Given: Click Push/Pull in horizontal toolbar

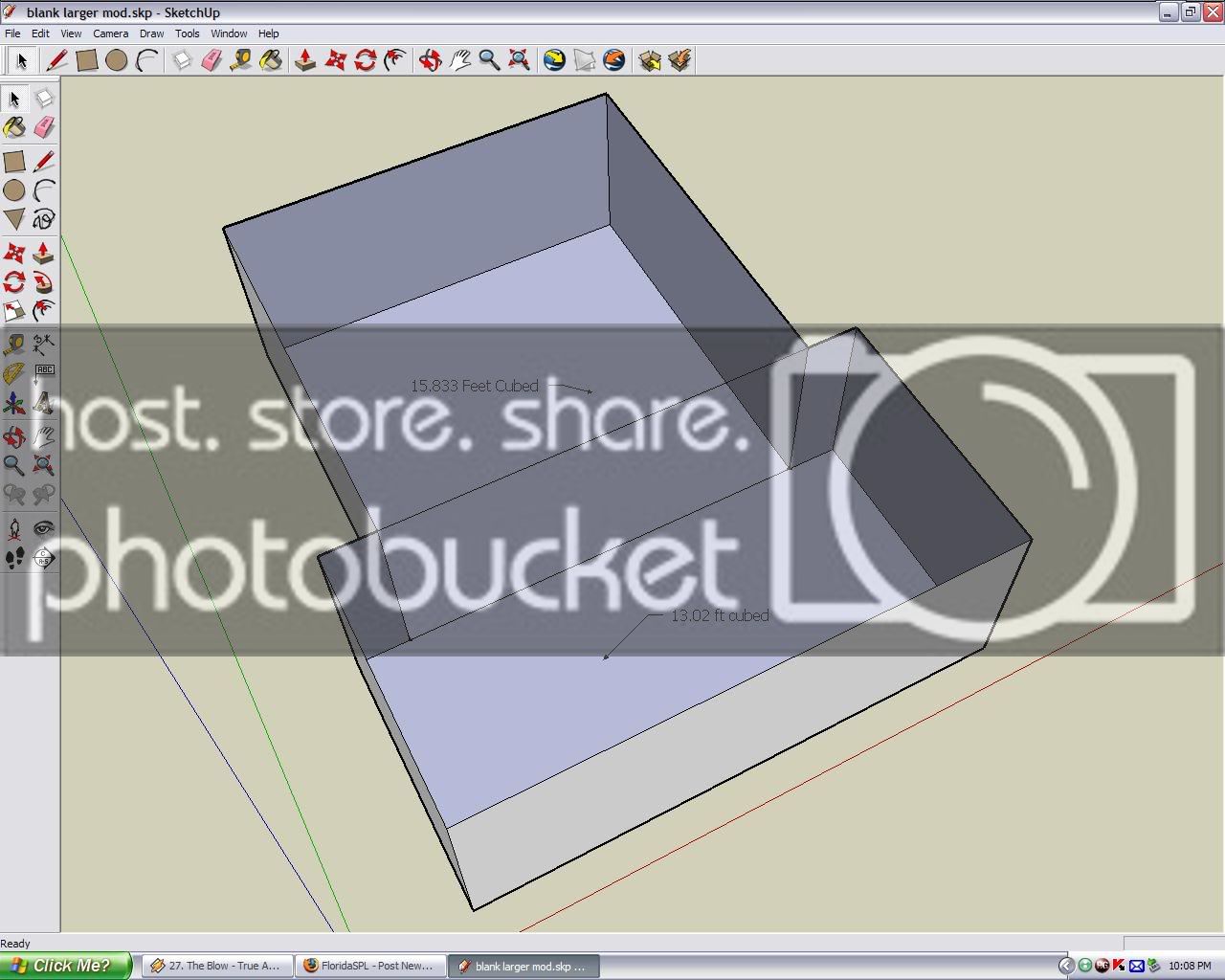Looking at the screenshot, I should point(305,61).
